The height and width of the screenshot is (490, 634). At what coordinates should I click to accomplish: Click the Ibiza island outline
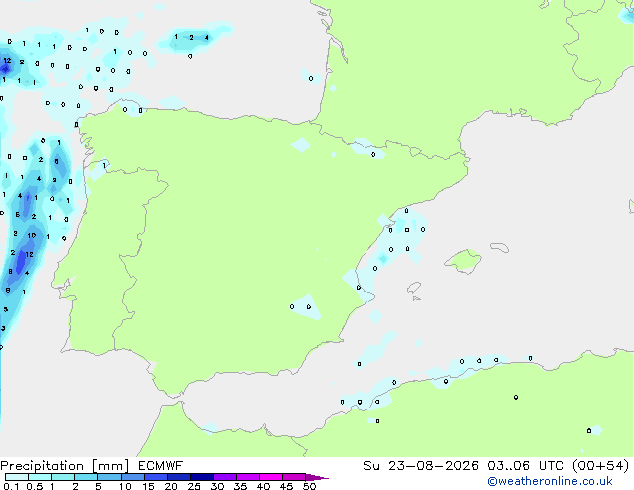click(414, 288)
